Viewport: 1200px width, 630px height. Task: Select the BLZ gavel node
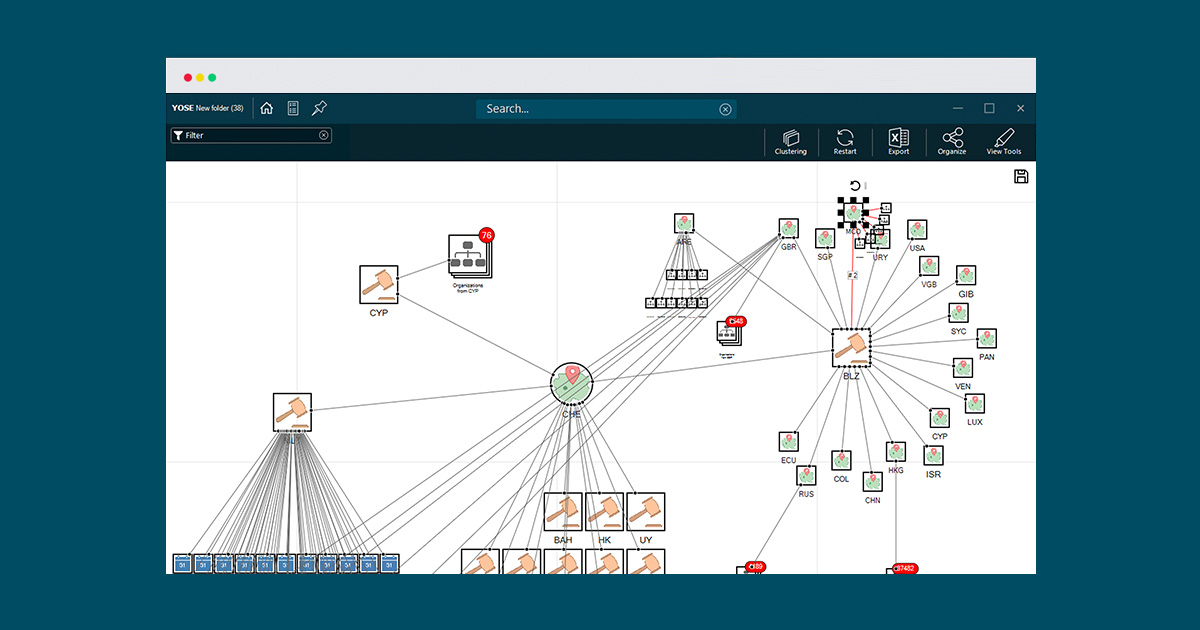coord(851,347)
